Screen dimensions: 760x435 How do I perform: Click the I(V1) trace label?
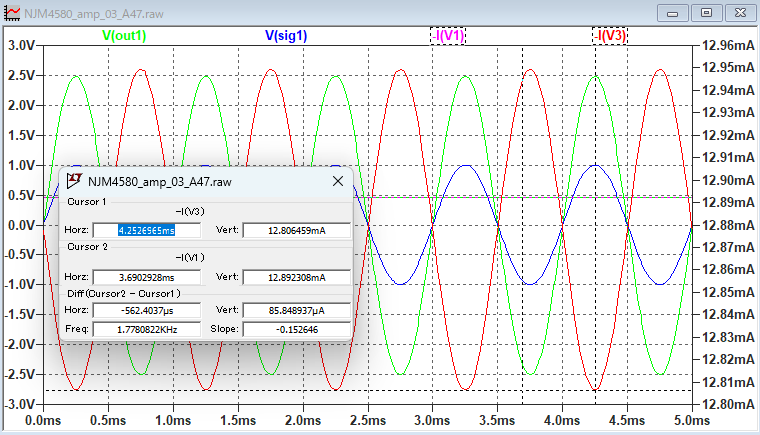[x=448, y=35]
